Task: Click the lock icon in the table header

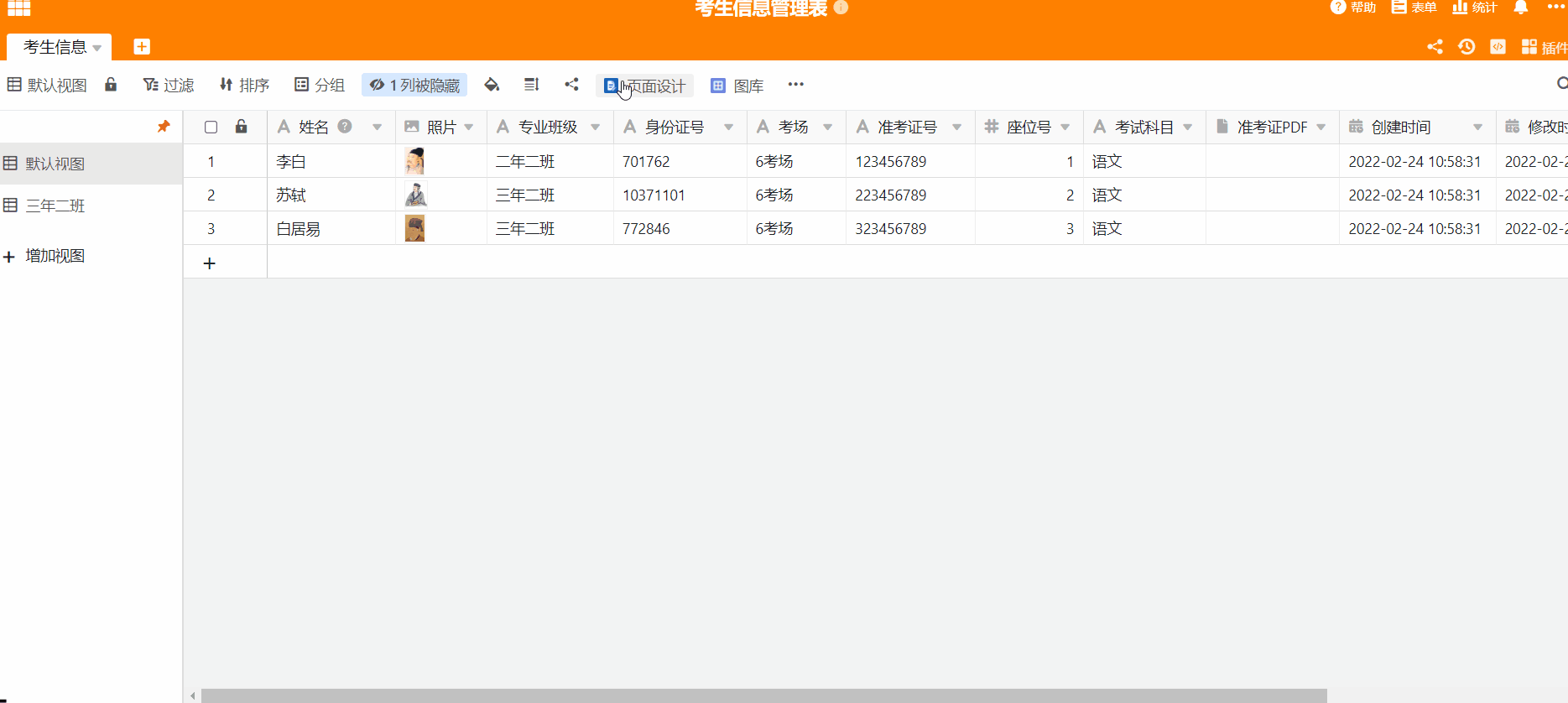Action: 241,127
